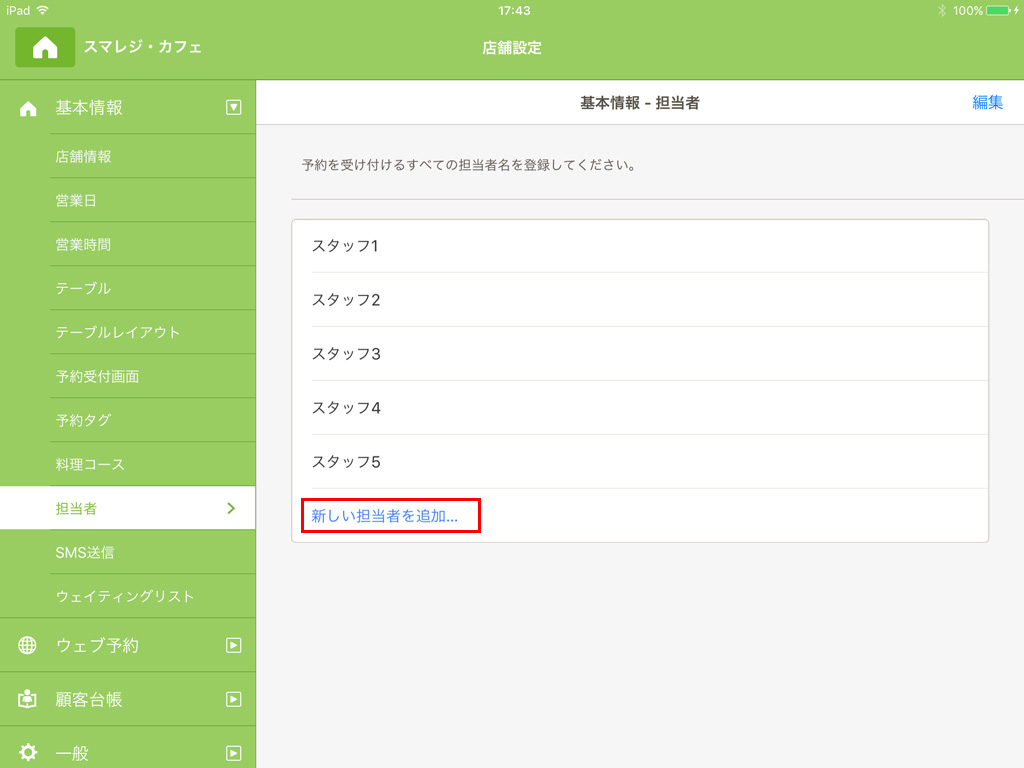This screenshot has height=768, width=1024.
Task: Select the スタッフ5 row
Action: coord(640,462)
